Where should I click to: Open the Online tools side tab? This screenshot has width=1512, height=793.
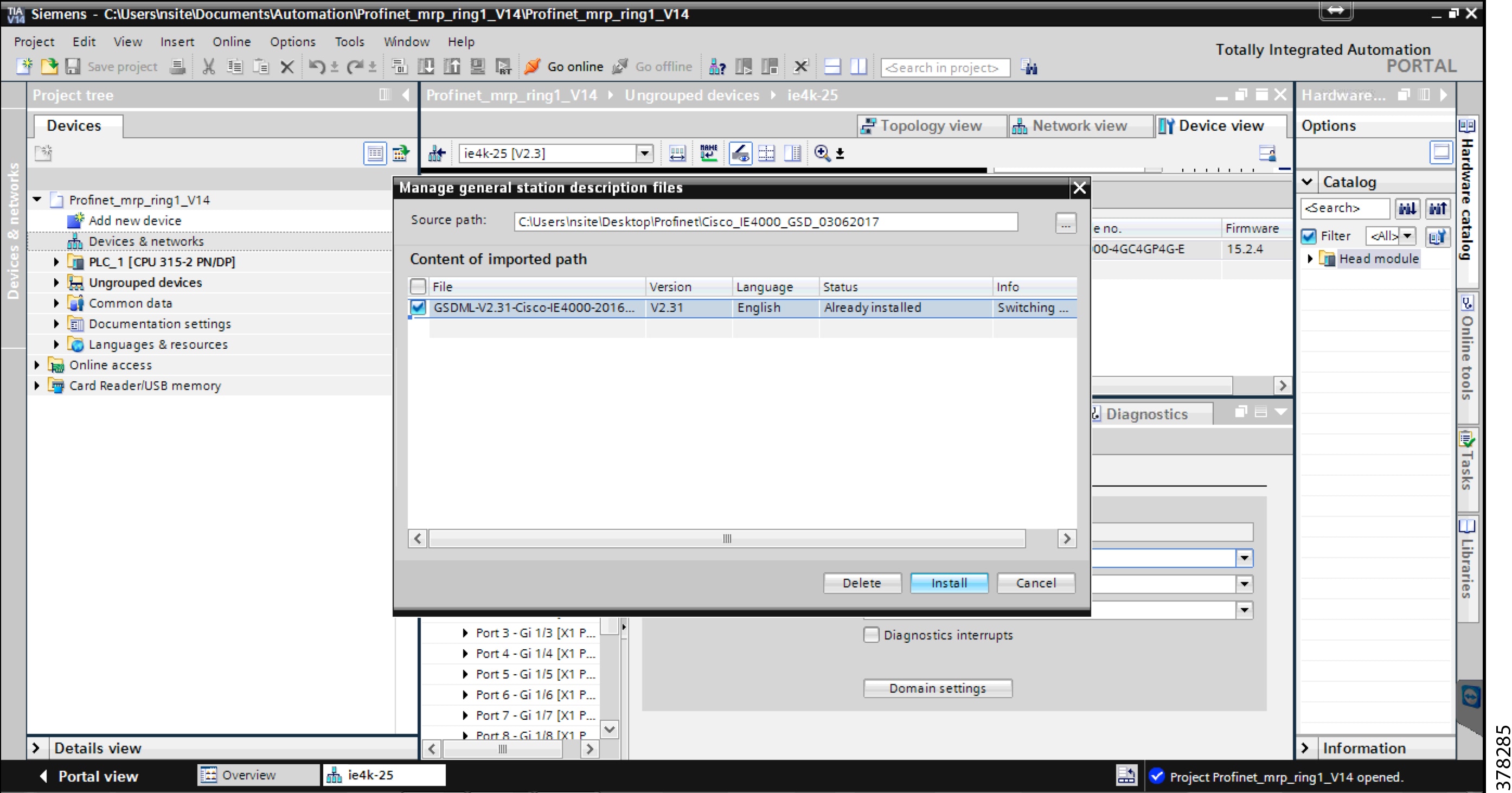point(1468,359)
